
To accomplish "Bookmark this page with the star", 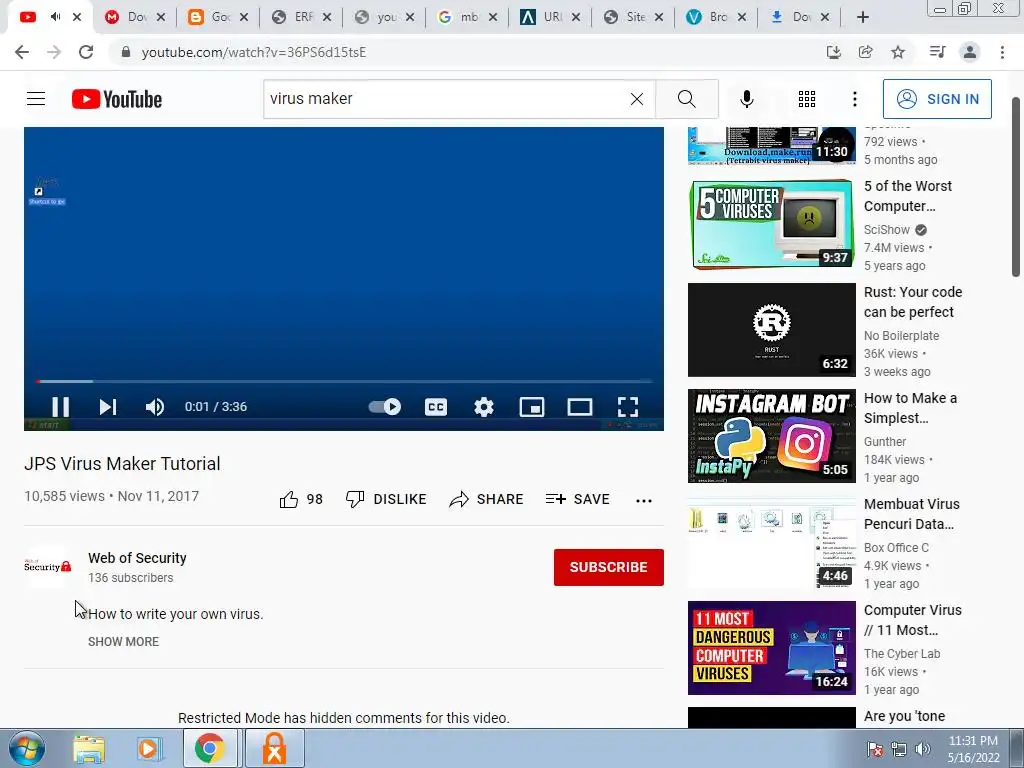I will tap(898, 52).
